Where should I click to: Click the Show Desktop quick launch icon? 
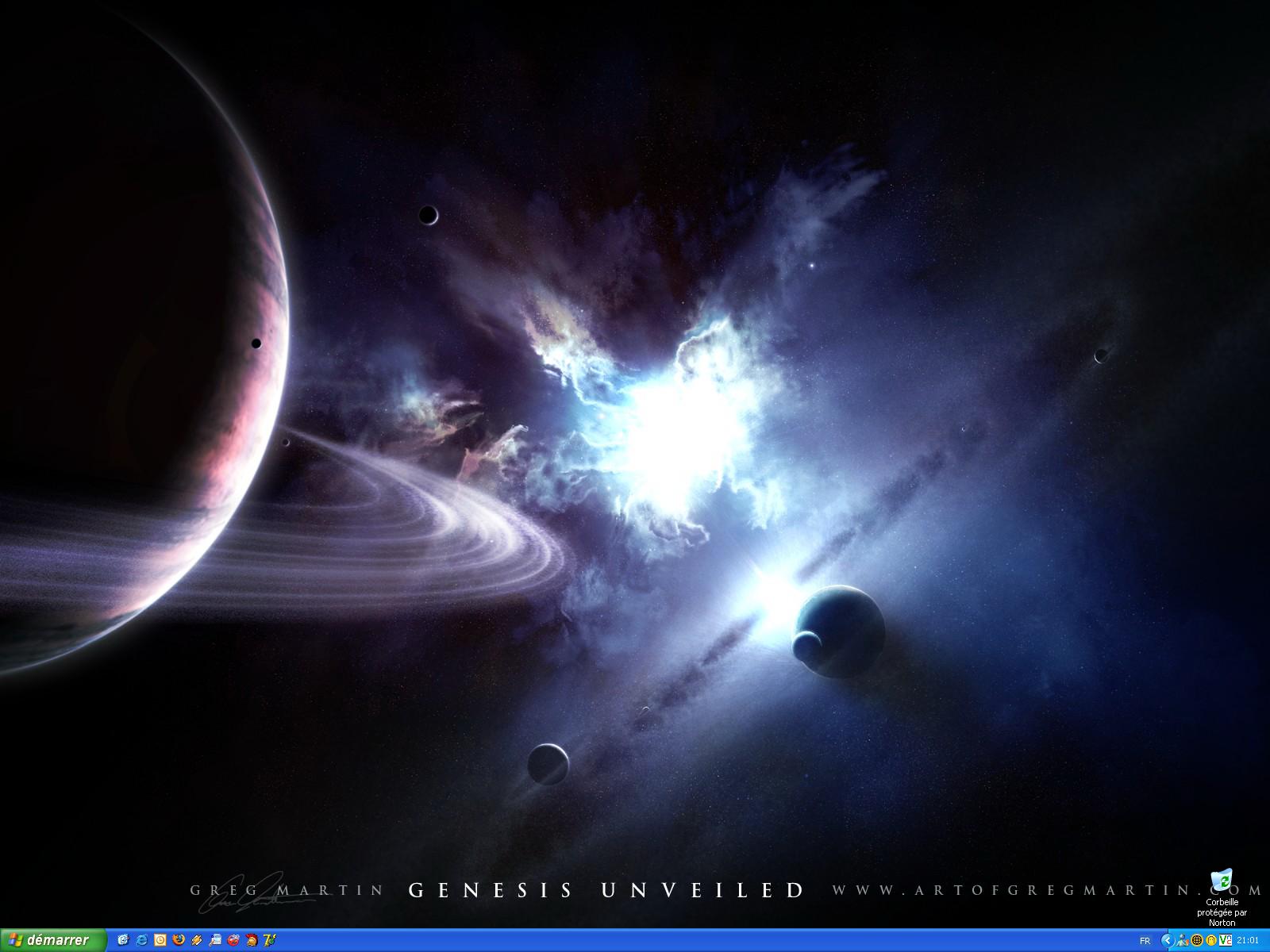pos(123,940)
